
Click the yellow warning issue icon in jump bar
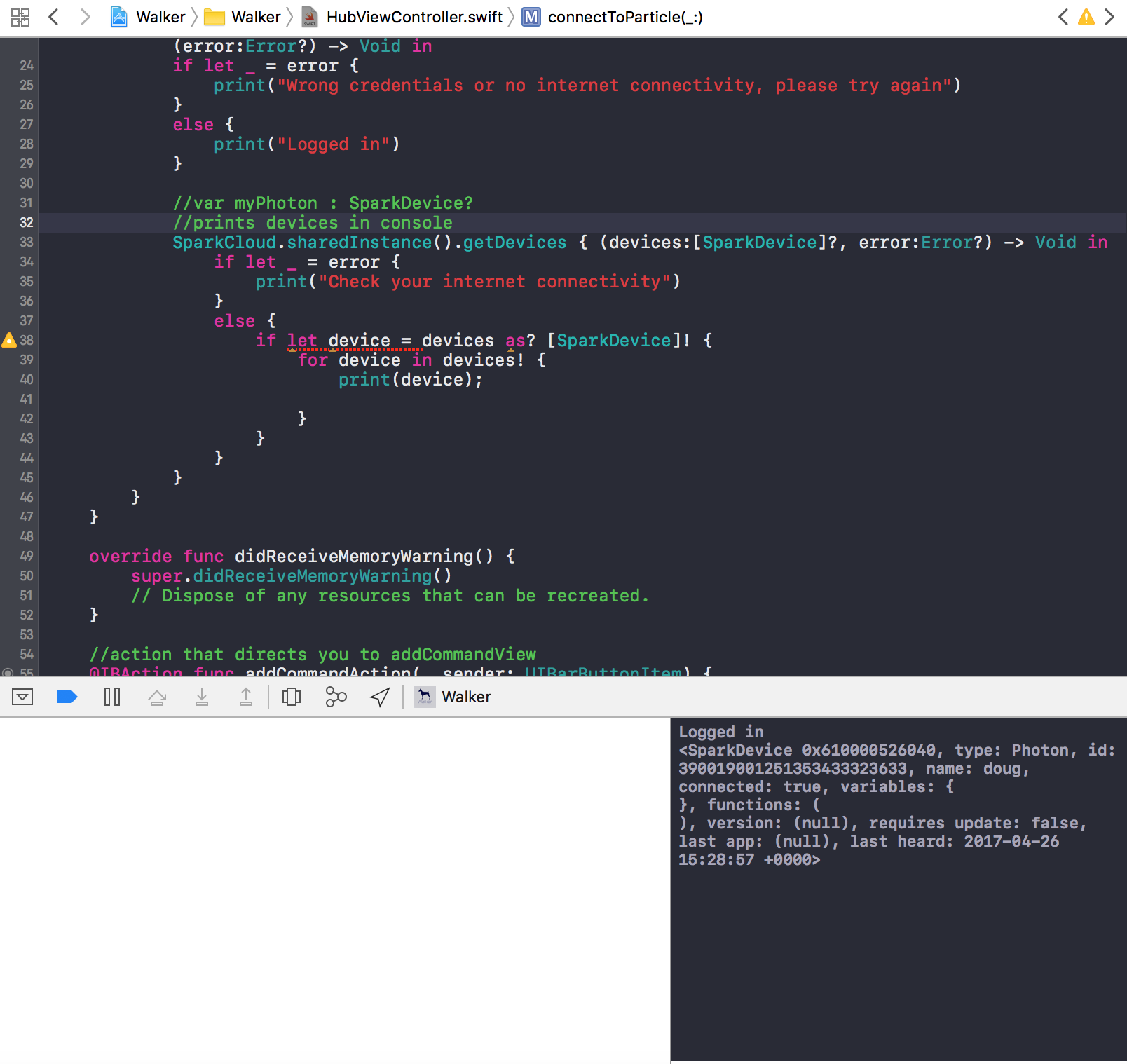[1086, 17]
